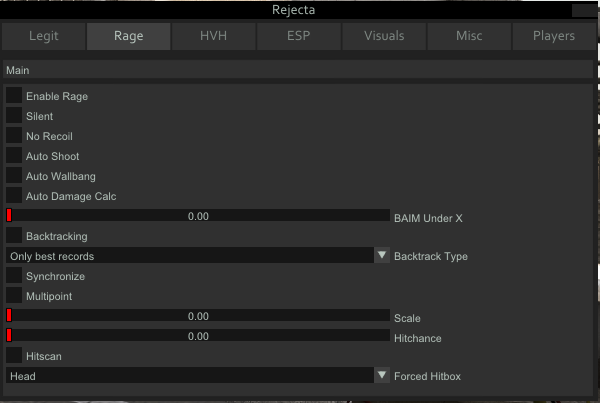Click the BAIM Under X slider
Screen dimensions: 600x403
pos(198,216)
